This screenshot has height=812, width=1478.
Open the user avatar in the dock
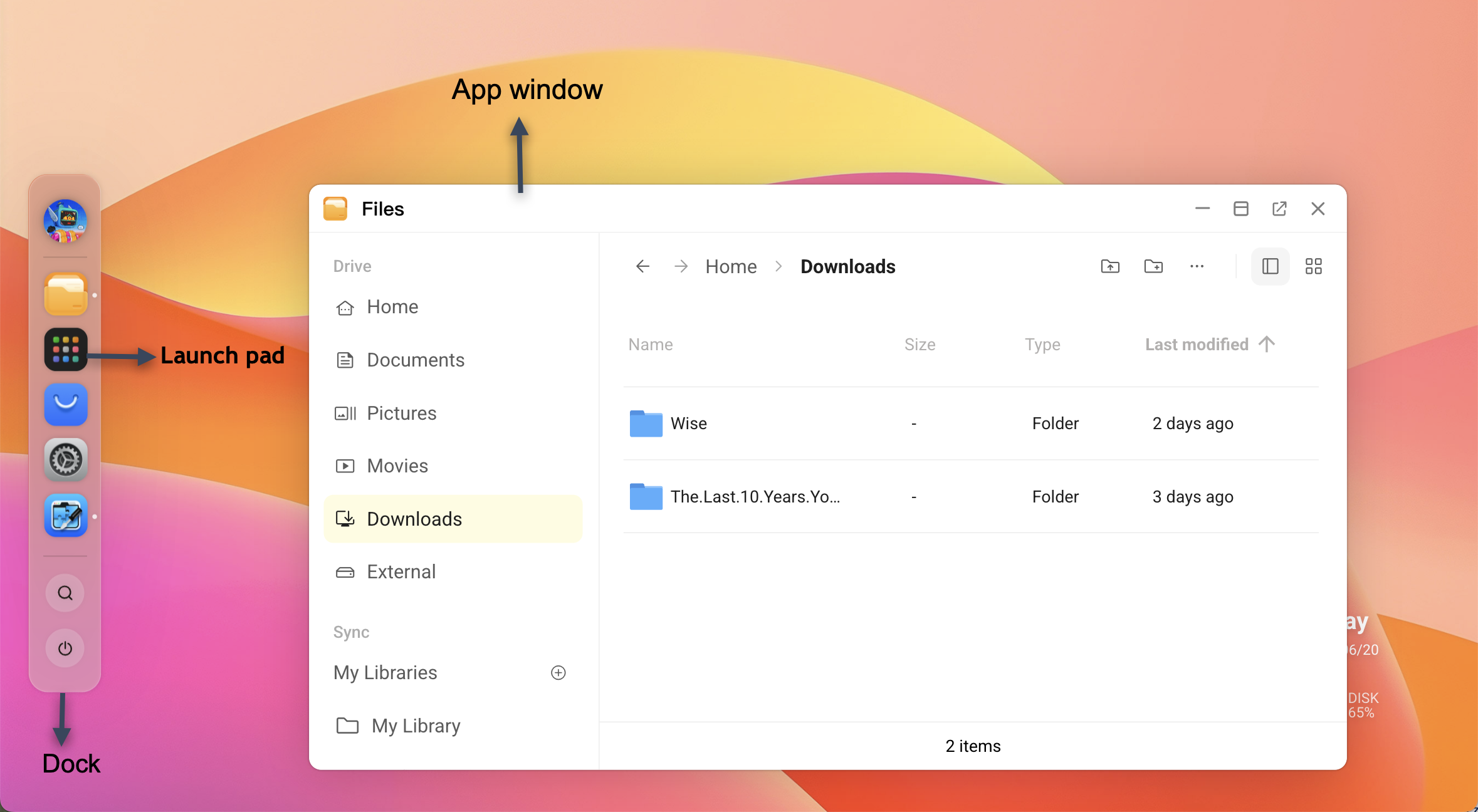click(x=65, y=221)
